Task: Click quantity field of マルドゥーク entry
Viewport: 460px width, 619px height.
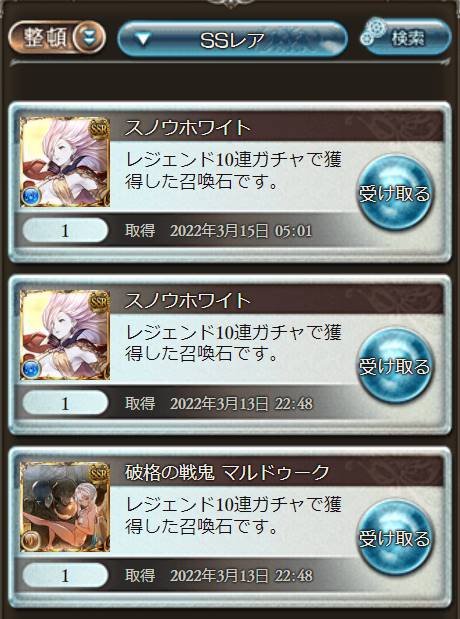Action: point(65,576)
